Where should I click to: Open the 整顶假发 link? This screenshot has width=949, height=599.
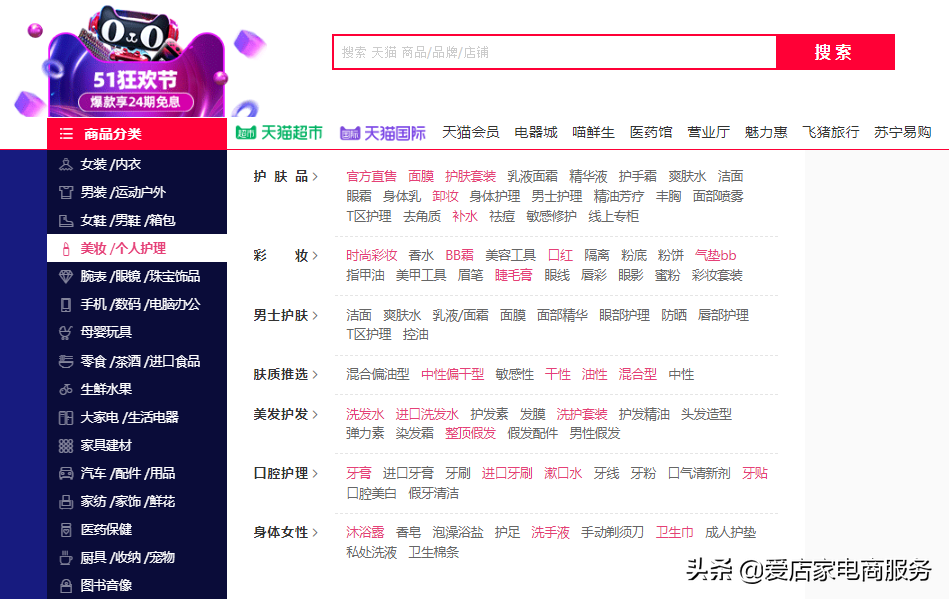(x=470, y=434)
